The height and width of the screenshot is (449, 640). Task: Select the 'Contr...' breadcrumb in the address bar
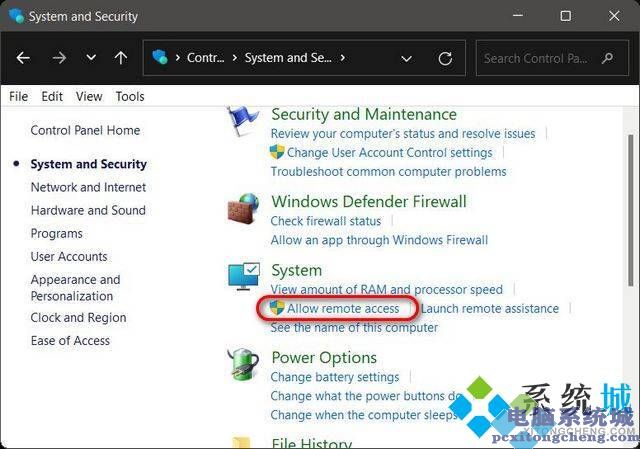point(205,58)
